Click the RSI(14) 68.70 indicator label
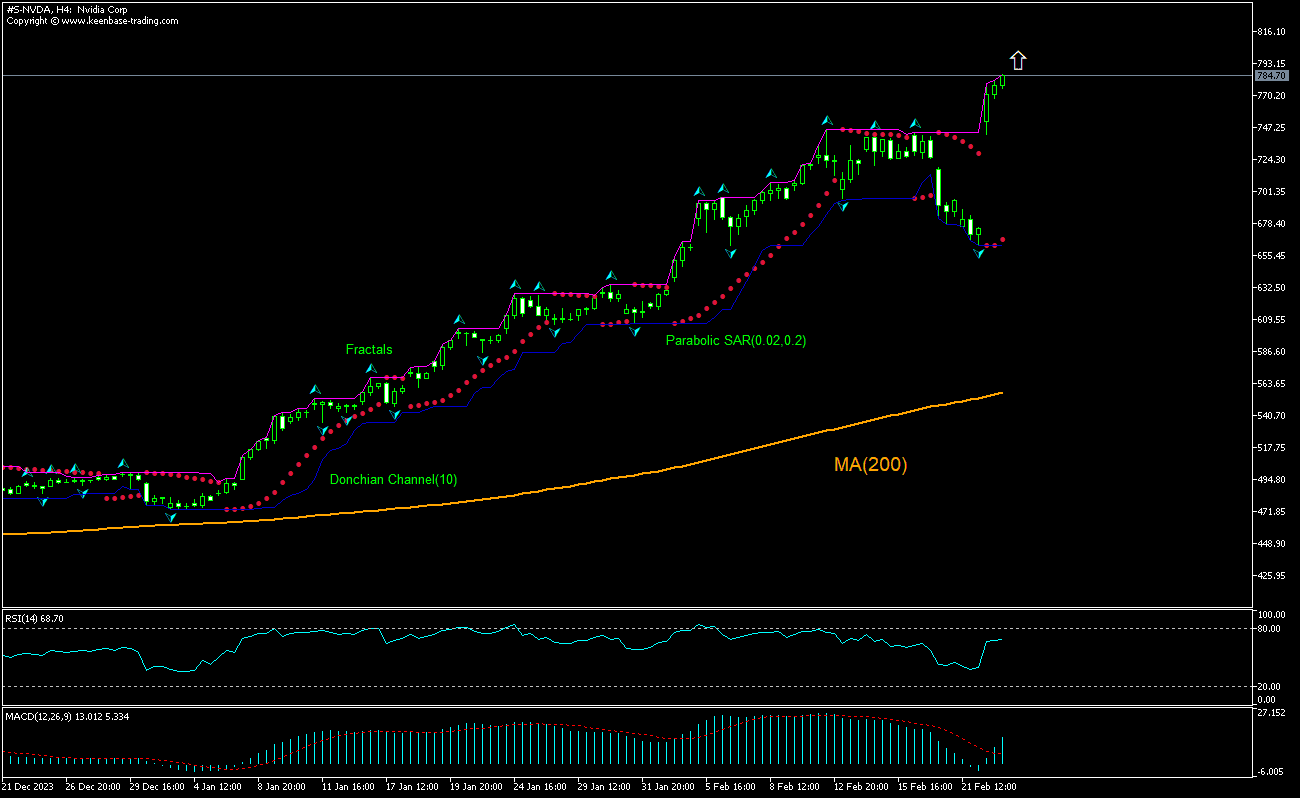Image resolution: width=1300 pixels, height=798 pixels. (35, 619)
